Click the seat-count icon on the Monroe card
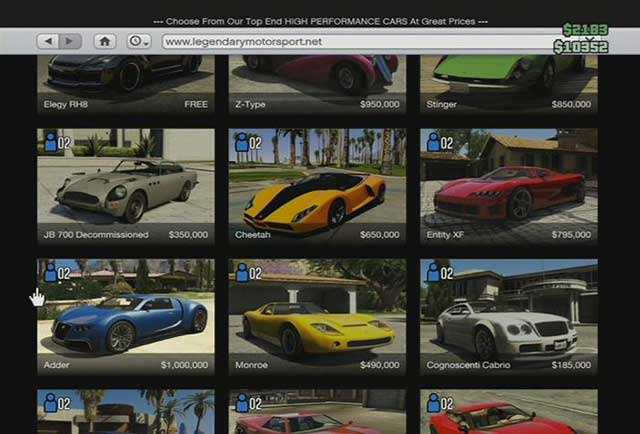 click(248, 273)
